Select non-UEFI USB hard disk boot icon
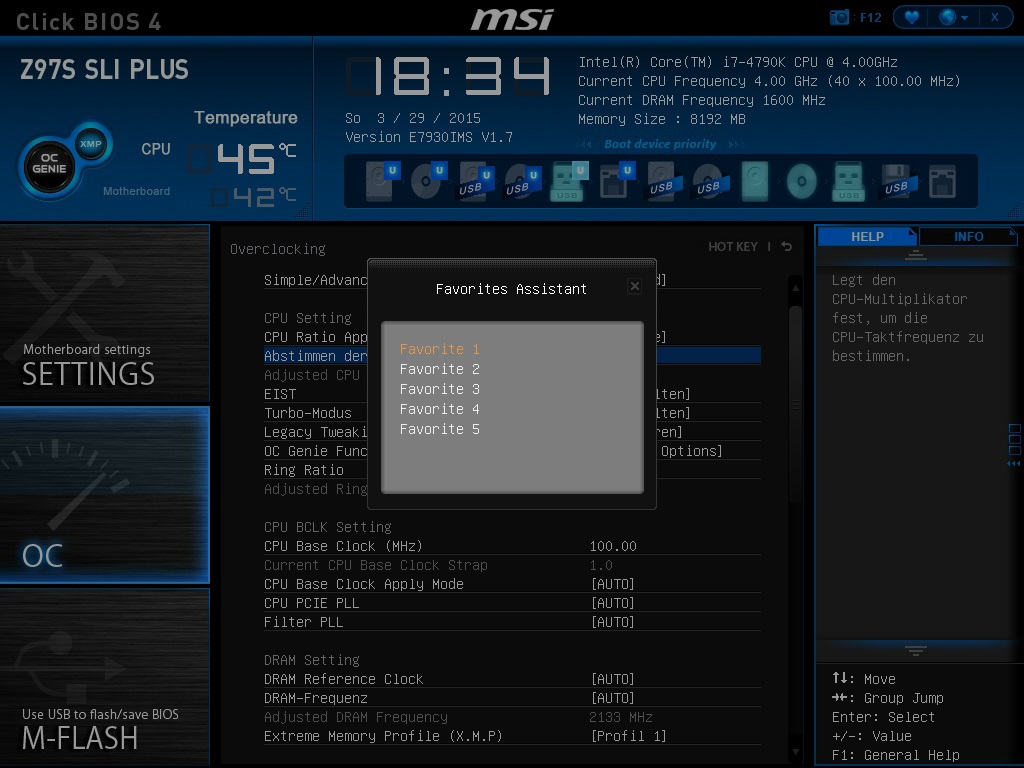 click(664, 181)
